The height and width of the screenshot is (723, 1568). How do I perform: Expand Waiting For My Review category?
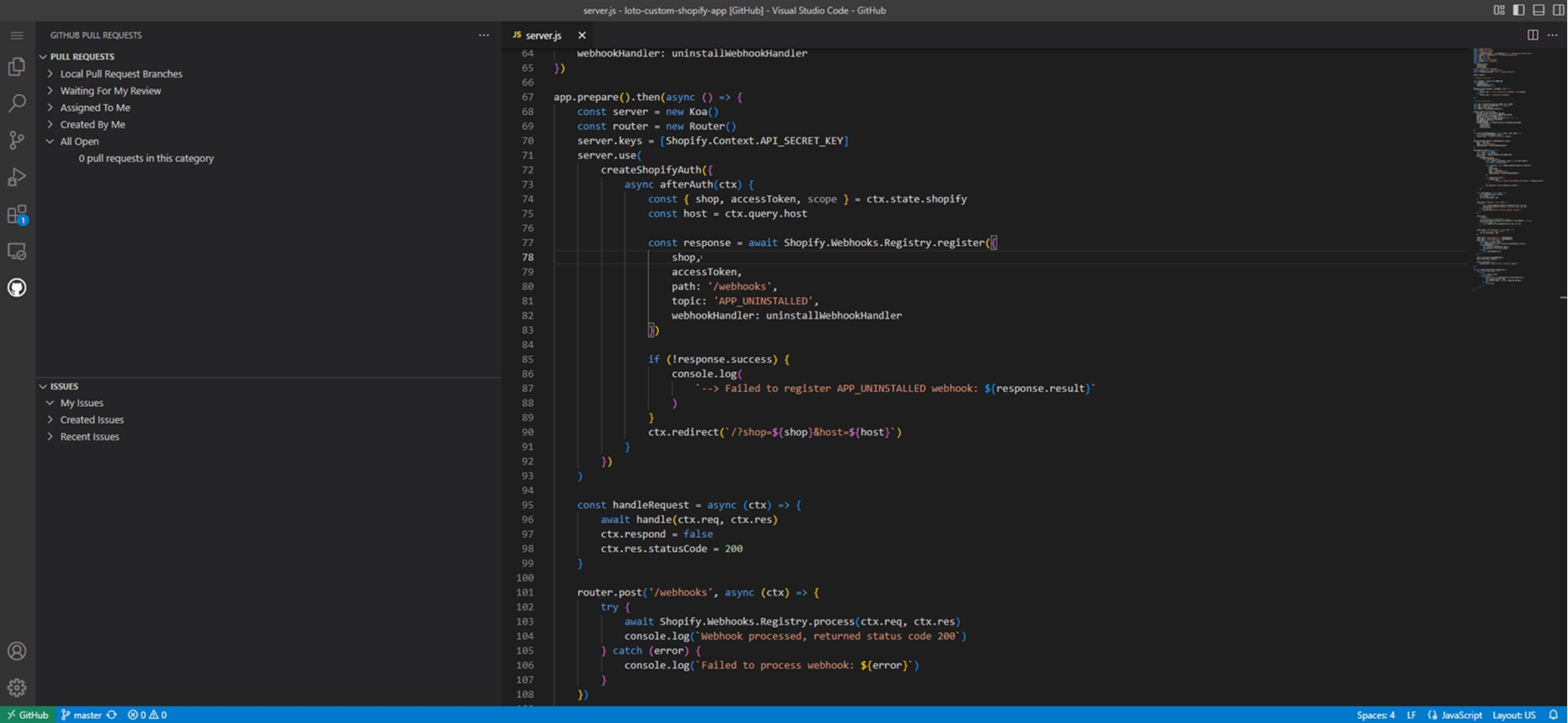(x=110, y=91)
